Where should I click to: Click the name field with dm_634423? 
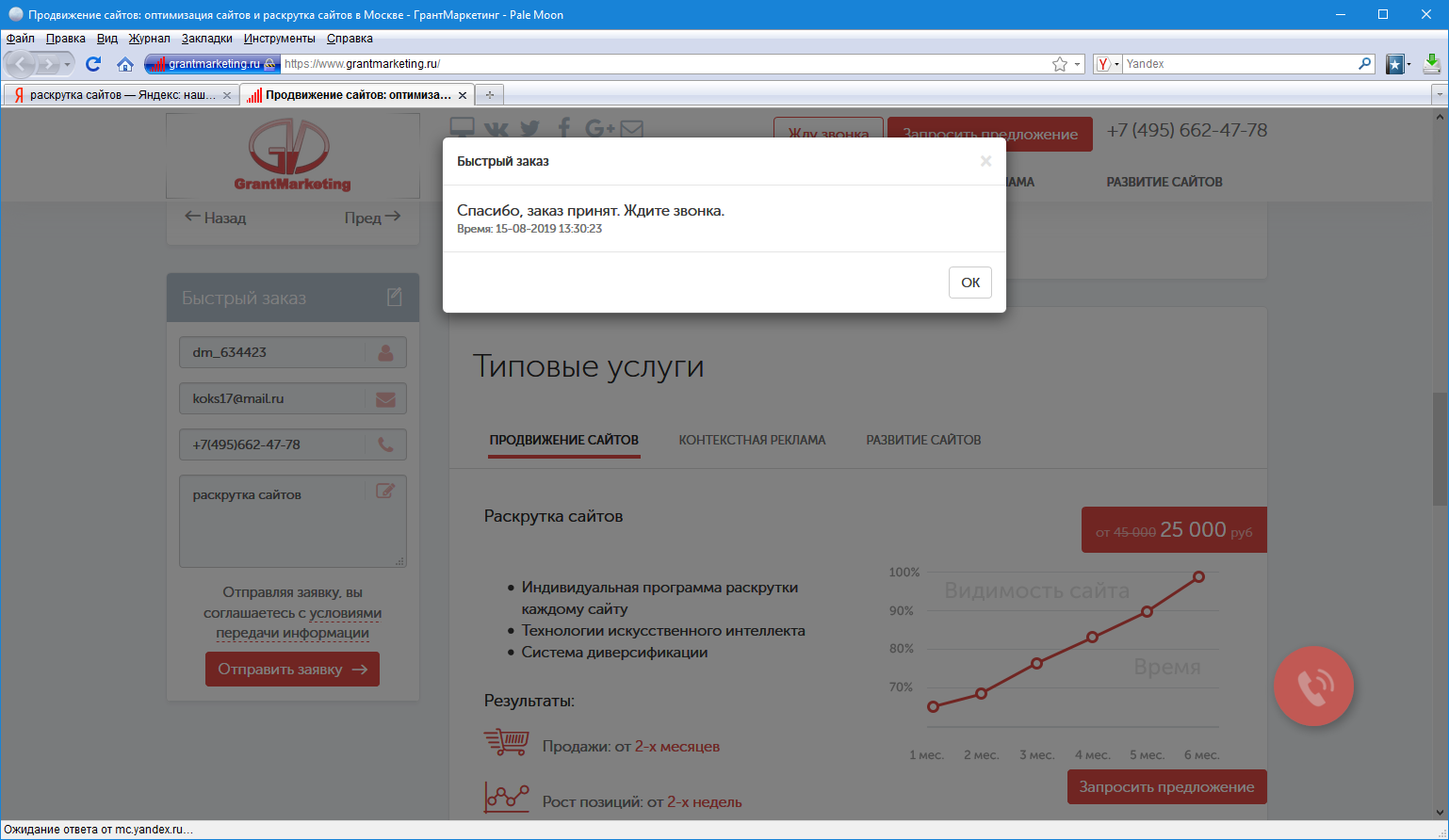(293, 352)
